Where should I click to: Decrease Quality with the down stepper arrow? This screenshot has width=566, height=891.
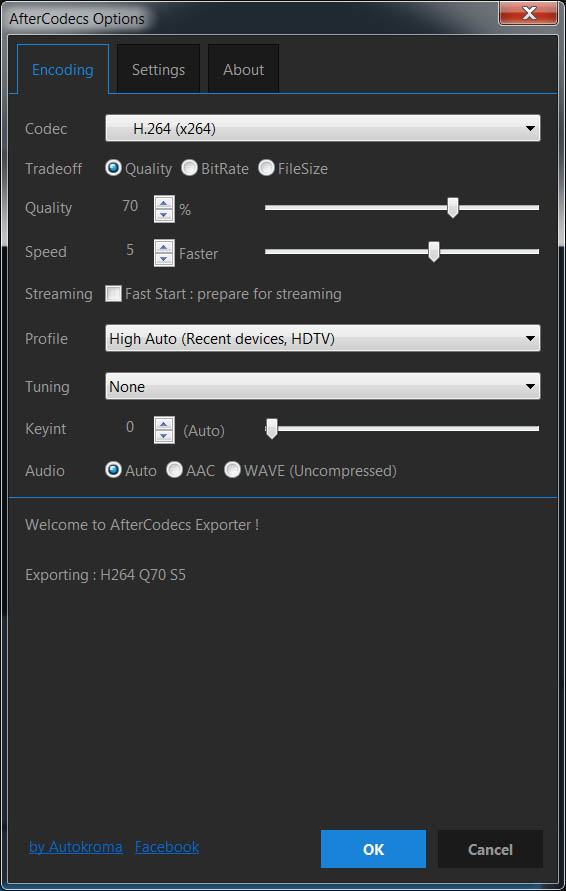[164, 215]
